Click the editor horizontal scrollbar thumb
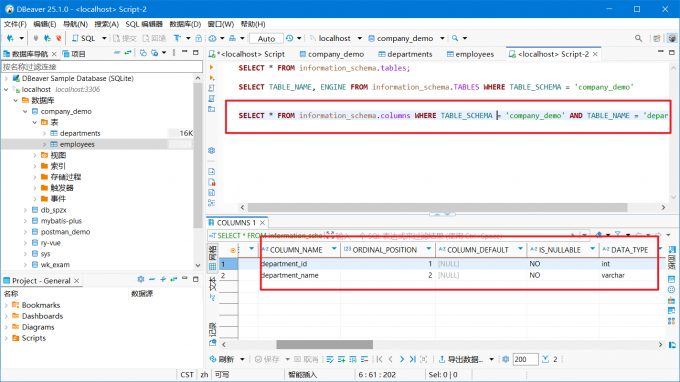680x382 pixels. [437, 207]
